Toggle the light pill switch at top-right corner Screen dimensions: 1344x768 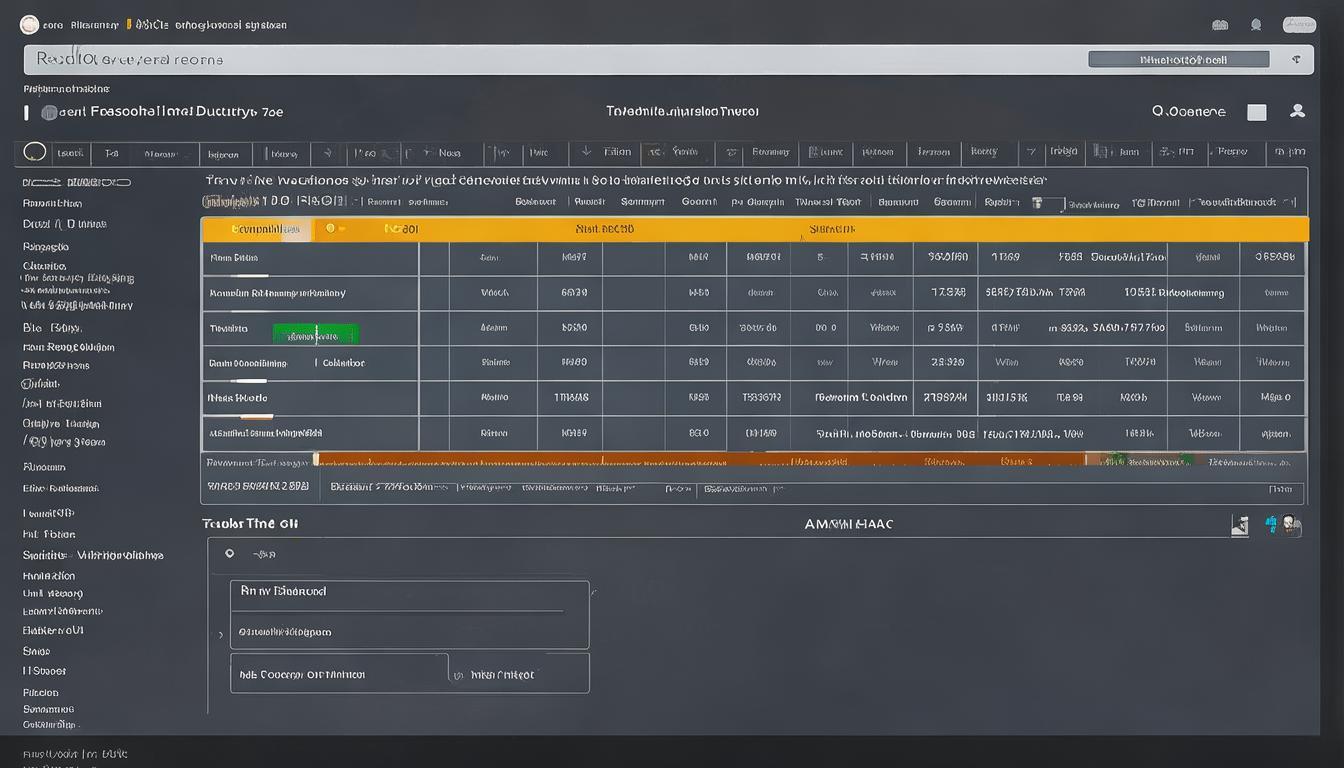[x=1299, y=25]
